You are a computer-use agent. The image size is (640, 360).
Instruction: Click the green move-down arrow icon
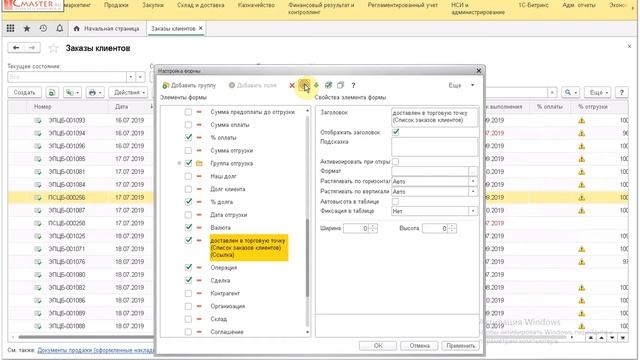tap(316, 85)
